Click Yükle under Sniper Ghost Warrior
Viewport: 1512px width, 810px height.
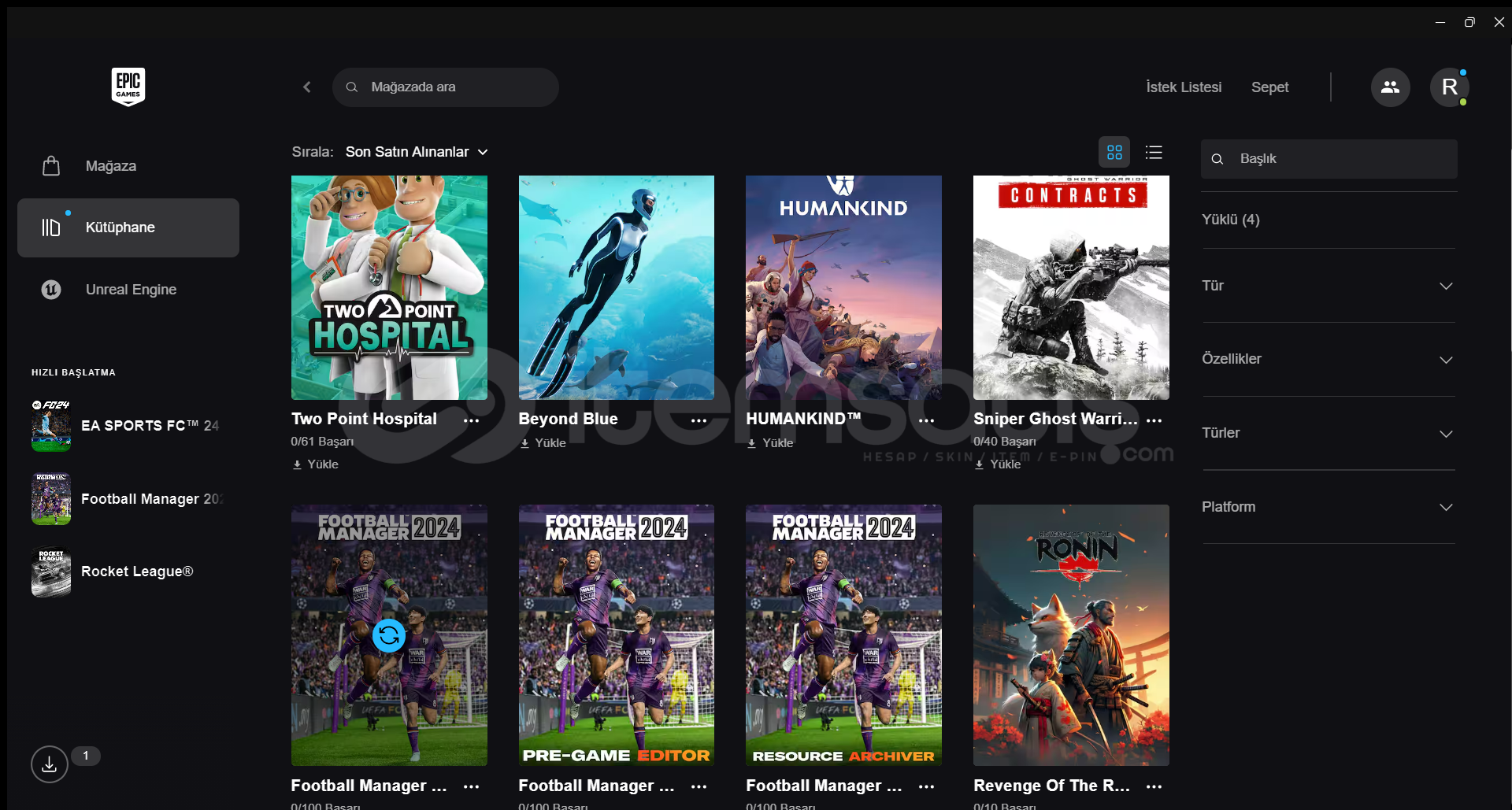[998, 464]
